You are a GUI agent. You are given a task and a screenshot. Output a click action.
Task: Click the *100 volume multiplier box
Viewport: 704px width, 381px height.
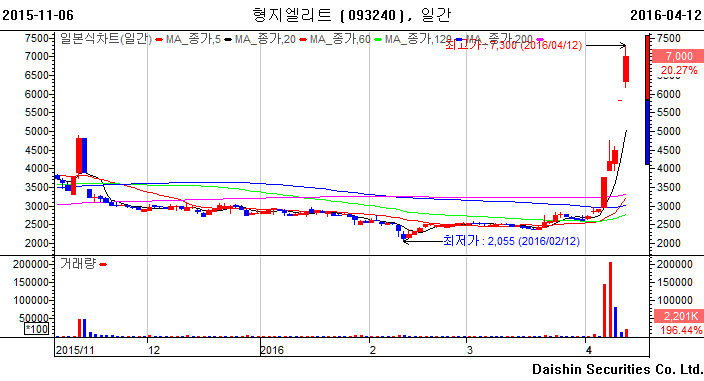(36, 329)
